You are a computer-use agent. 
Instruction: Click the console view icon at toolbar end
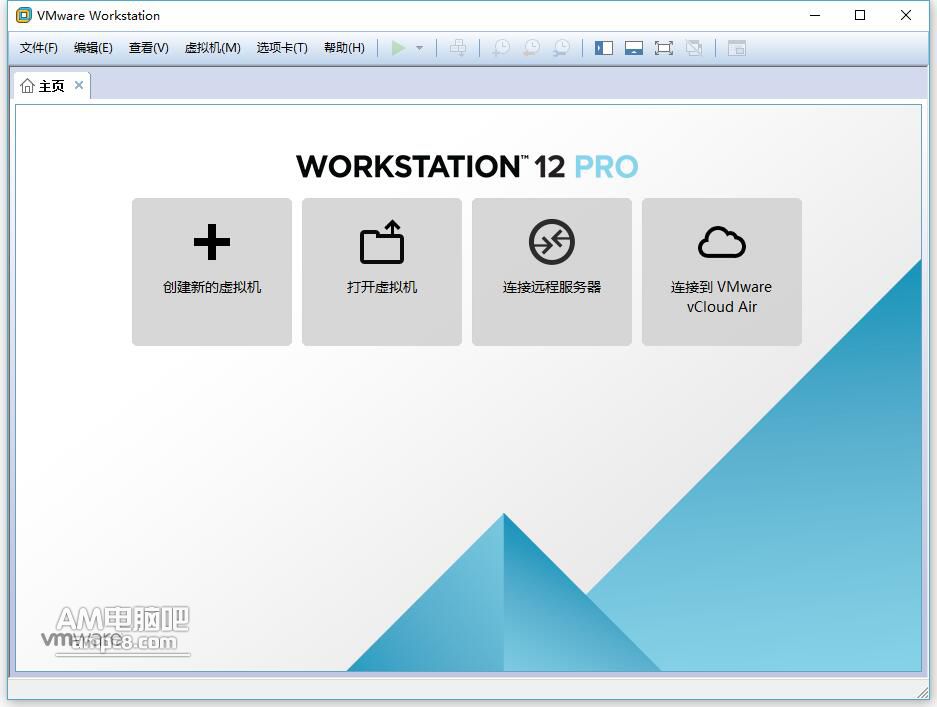pyautogui.click(x=737, y=48)
